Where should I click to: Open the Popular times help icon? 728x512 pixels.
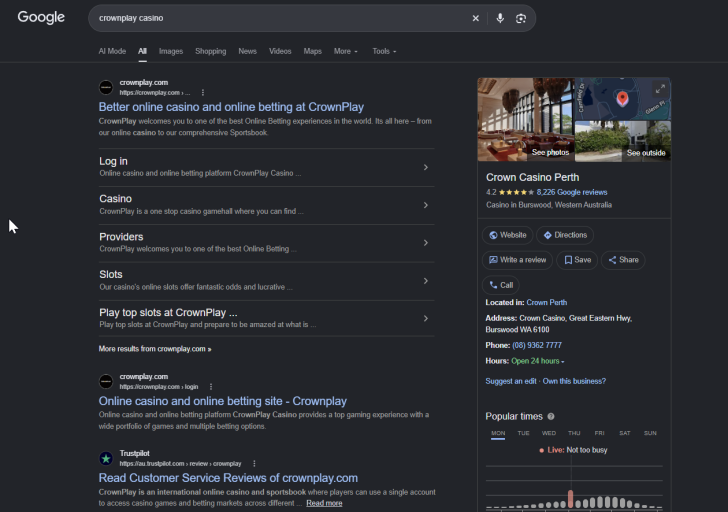coord(551,416)
